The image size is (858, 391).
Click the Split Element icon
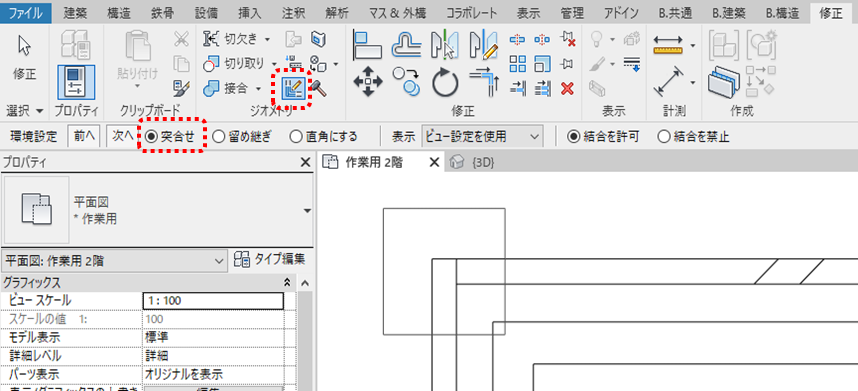[518, 39]
